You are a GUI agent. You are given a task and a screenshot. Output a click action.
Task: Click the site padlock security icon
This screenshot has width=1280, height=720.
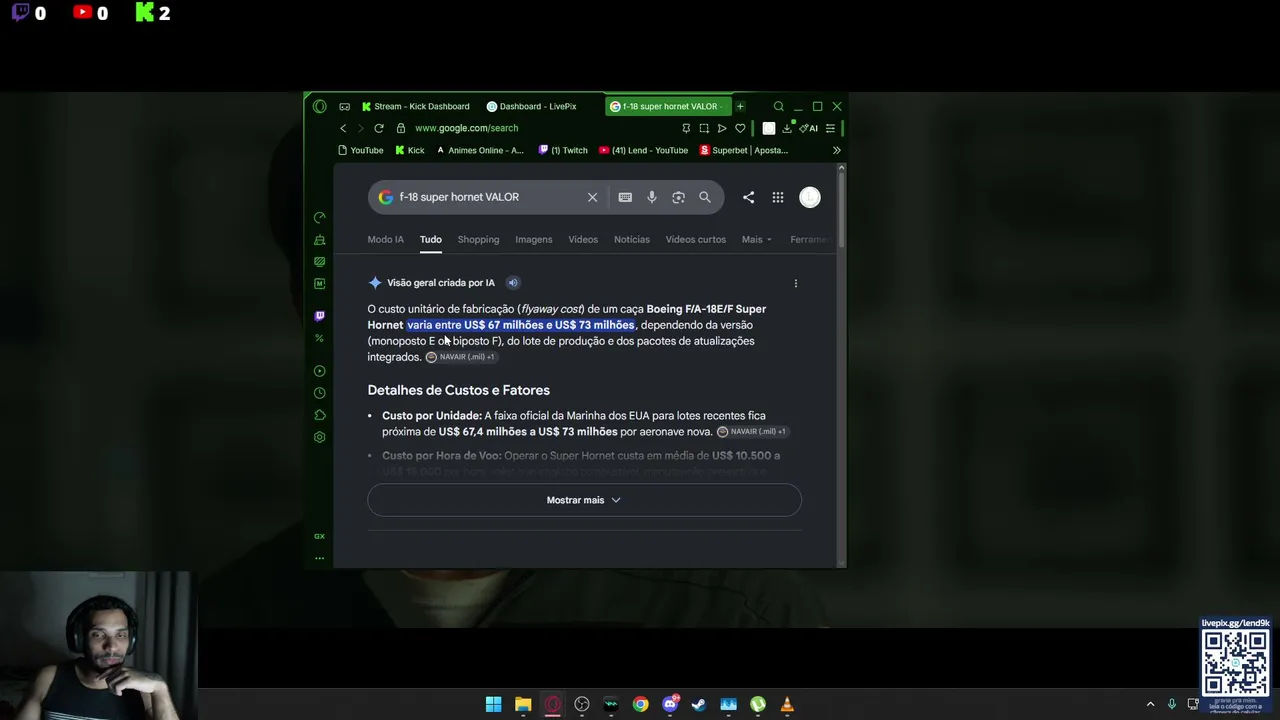(x=401, y=128)
